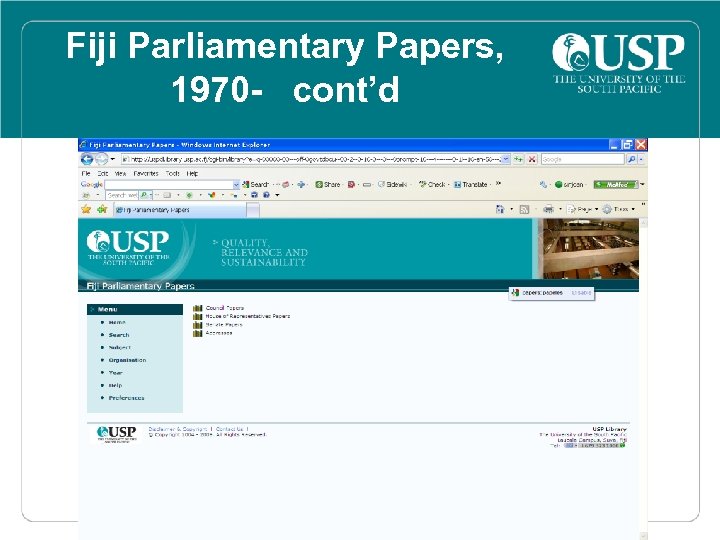The image size is (720, 540).
Task: Open the View menu
Action: [x=120, y=174]
